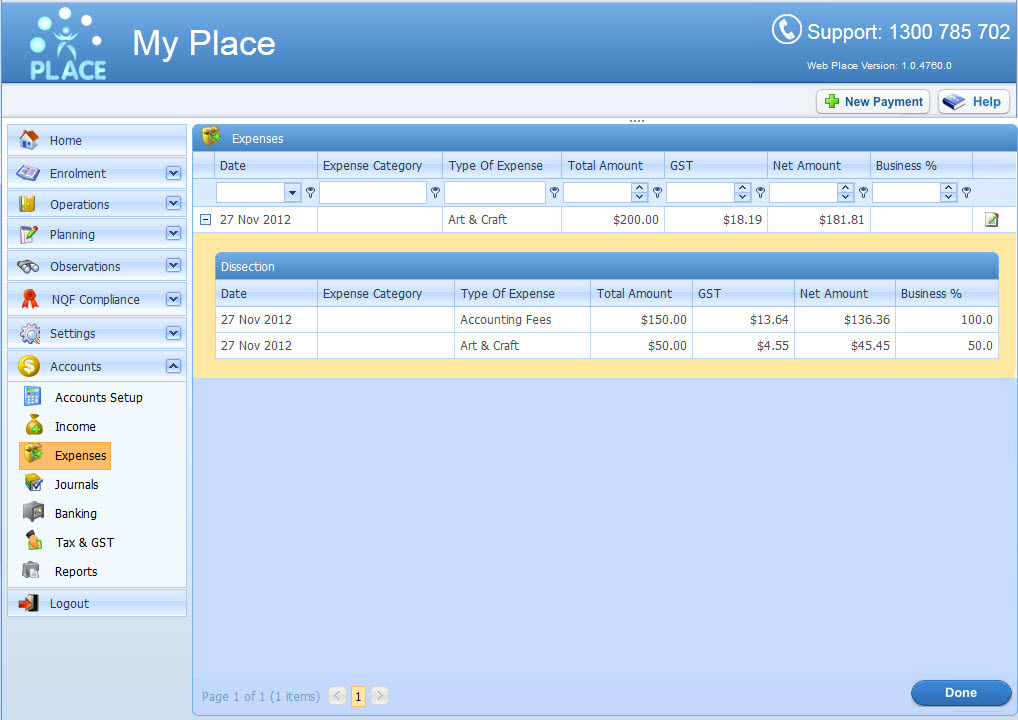
Task: Collapse the Accounts menu section
Action: click(x=173, y=366)
